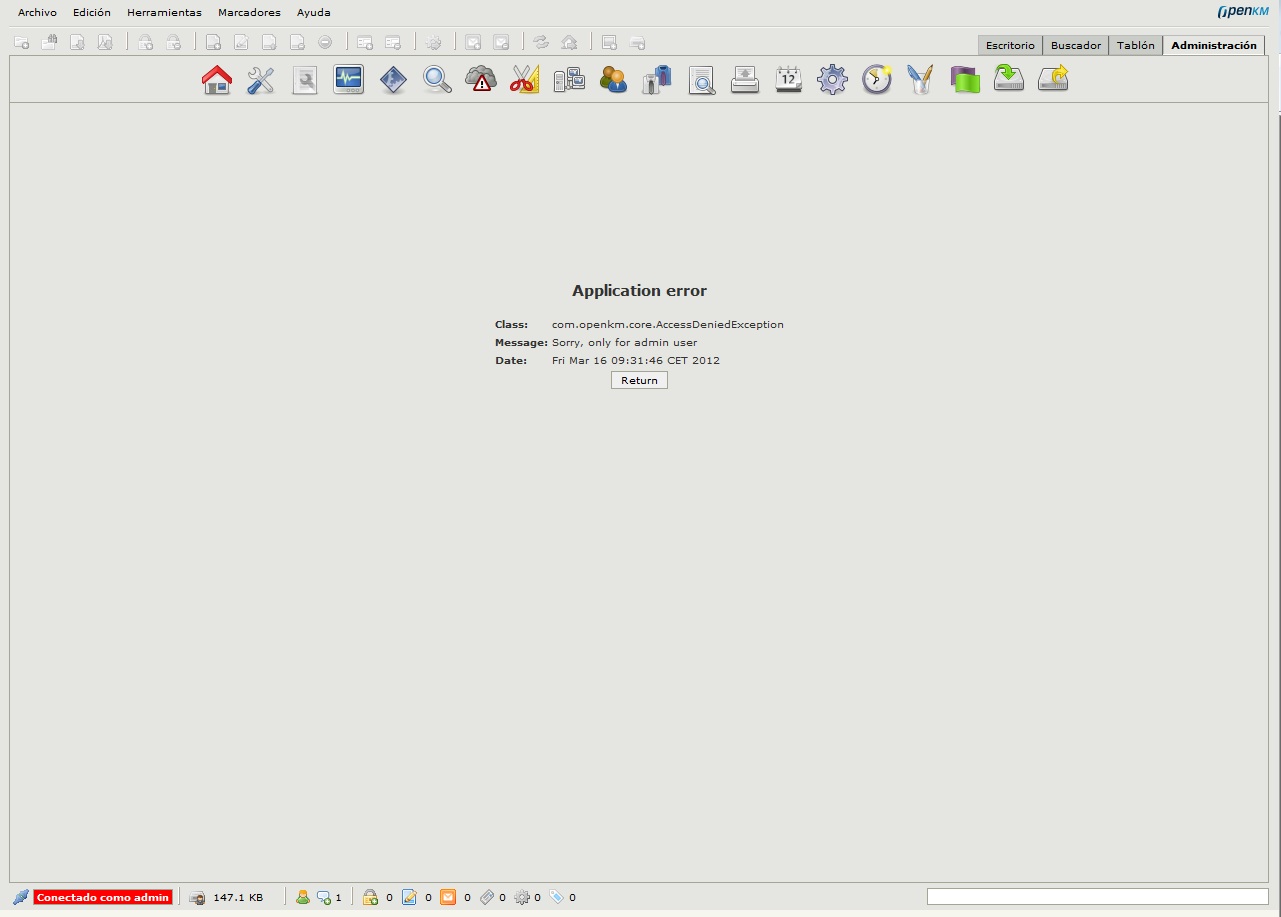The image size is (1281, 917).
Task: Open the green and purple folders icon
Action: click(x=965, y=79)
